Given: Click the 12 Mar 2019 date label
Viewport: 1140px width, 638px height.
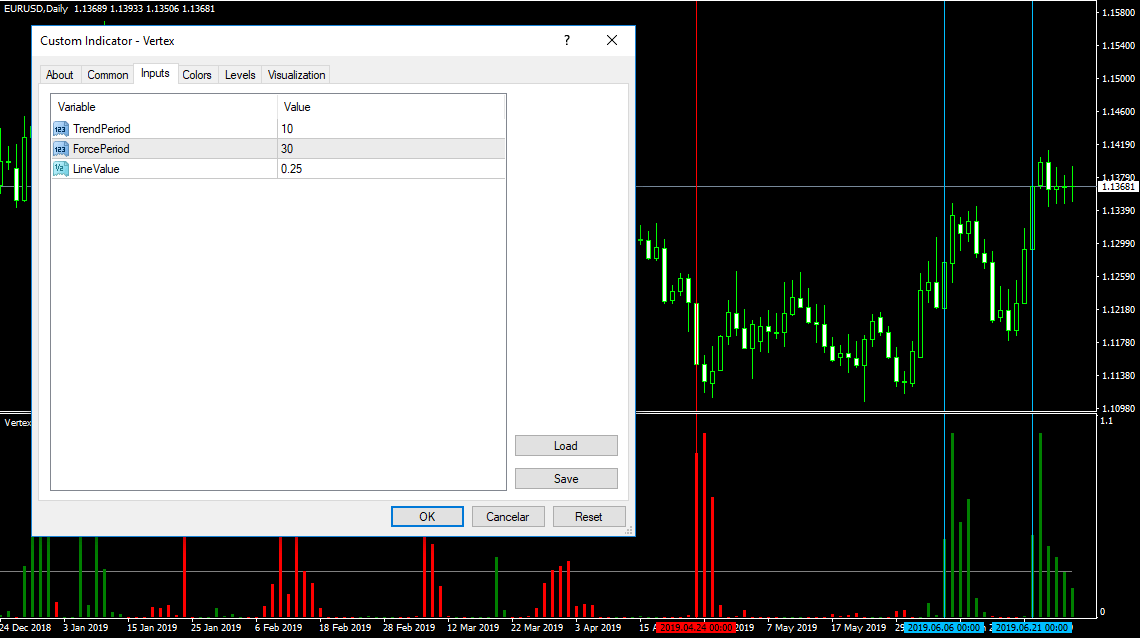Looking at the screenshot, I should click(x=473, y=627).
